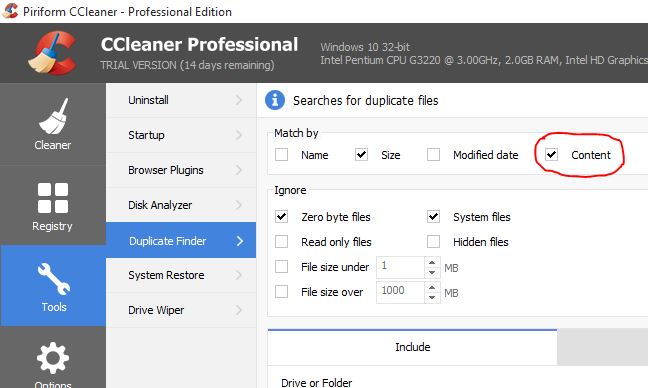The width and height of the screenshot is (648, 388).
Task: Open the Cleaner broom icon section
Action: (x=53, y=116)
